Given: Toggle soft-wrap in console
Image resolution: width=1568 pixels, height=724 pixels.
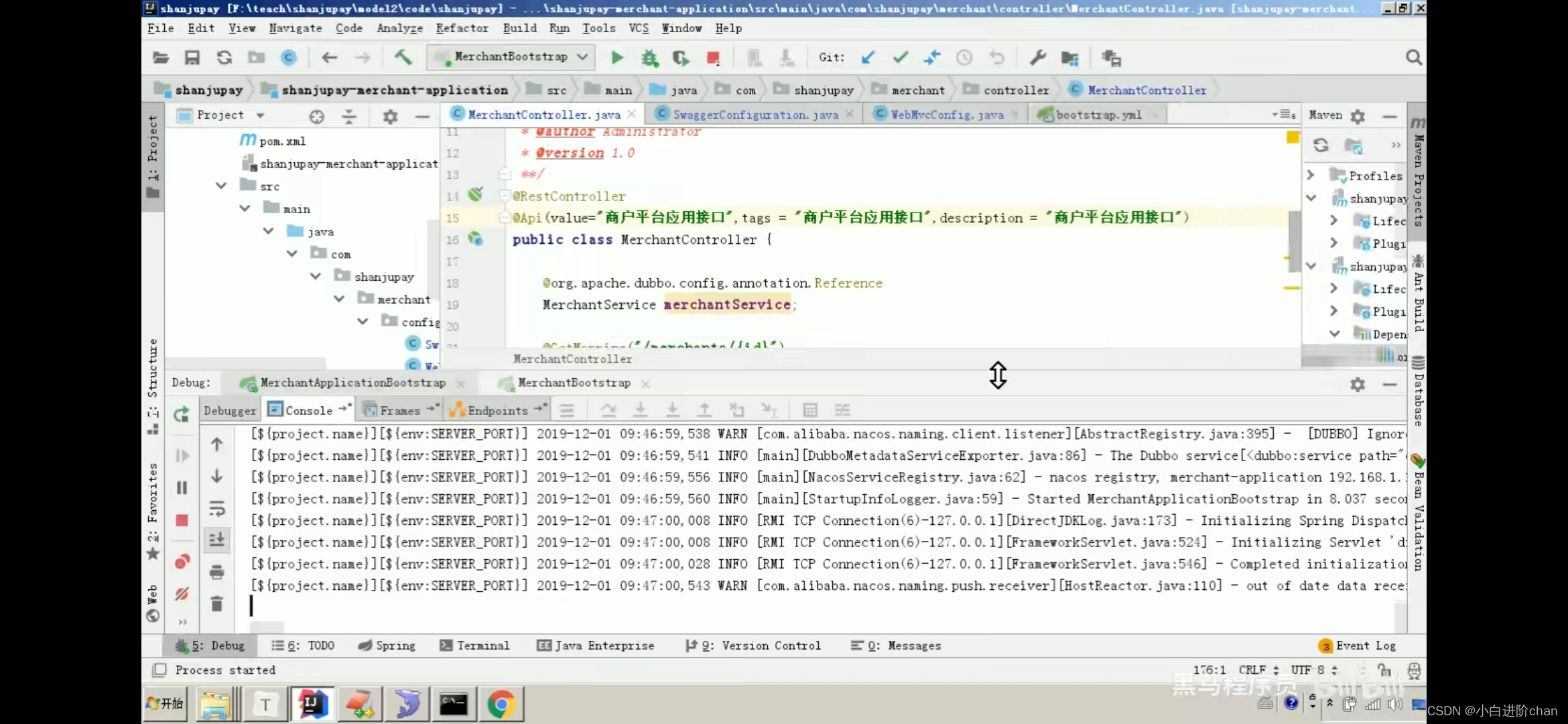Looking at the screenshot, I should pyautogui.click(x=216, y=508).
